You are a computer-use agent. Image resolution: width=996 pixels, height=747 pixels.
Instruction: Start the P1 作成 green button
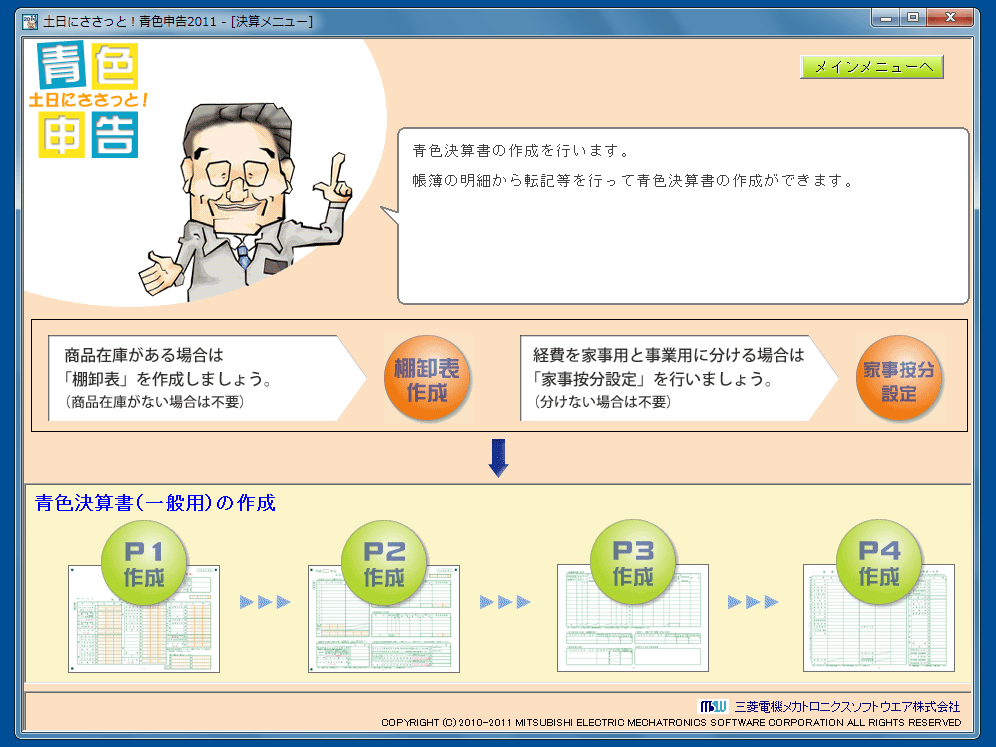[144, 563]
